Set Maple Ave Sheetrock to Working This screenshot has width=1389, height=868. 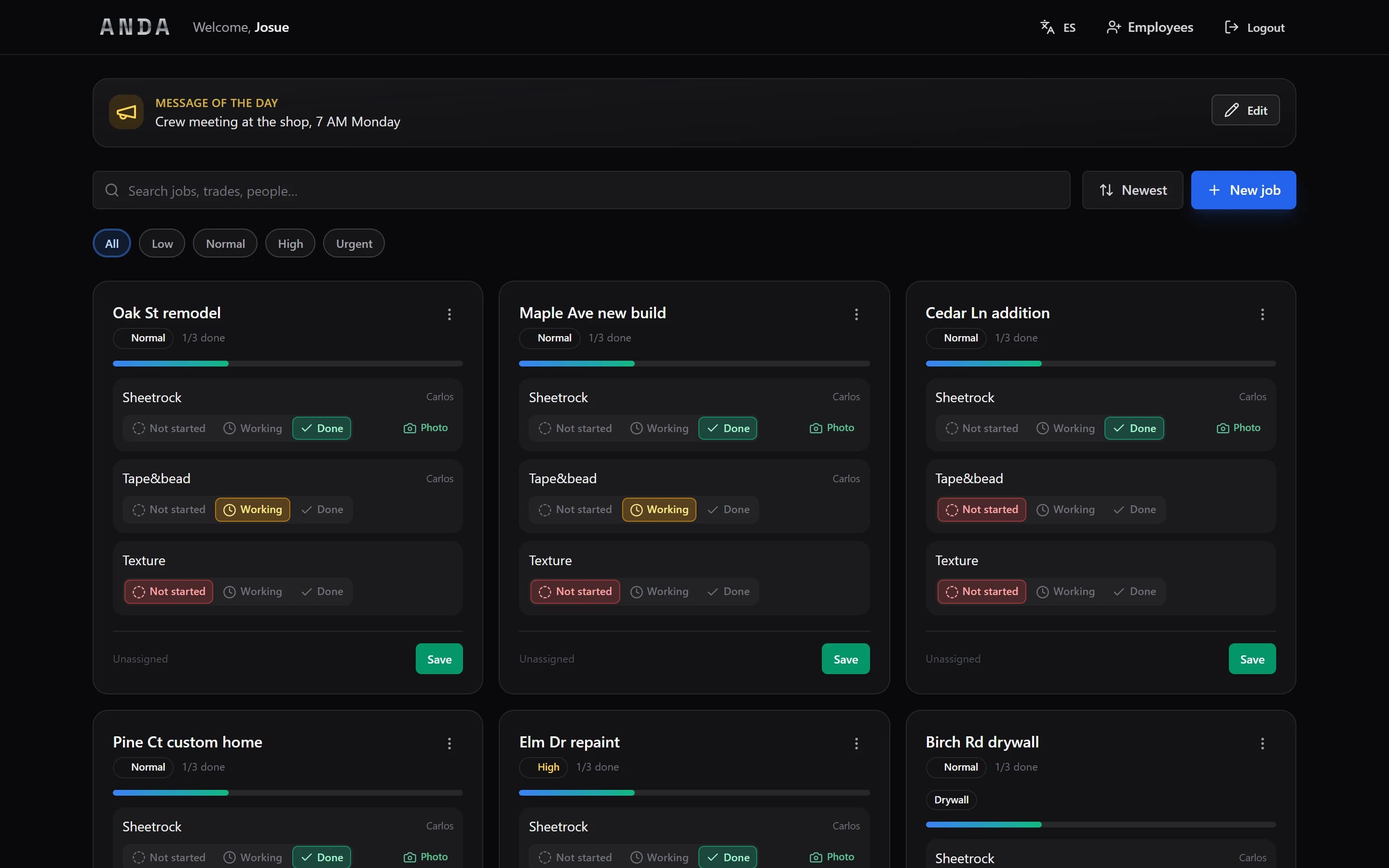659,428
